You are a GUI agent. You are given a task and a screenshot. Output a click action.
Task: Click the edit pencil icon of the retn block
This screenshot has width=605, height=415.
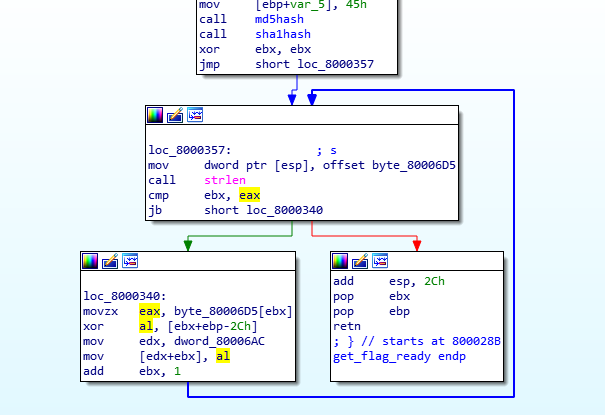360,261
